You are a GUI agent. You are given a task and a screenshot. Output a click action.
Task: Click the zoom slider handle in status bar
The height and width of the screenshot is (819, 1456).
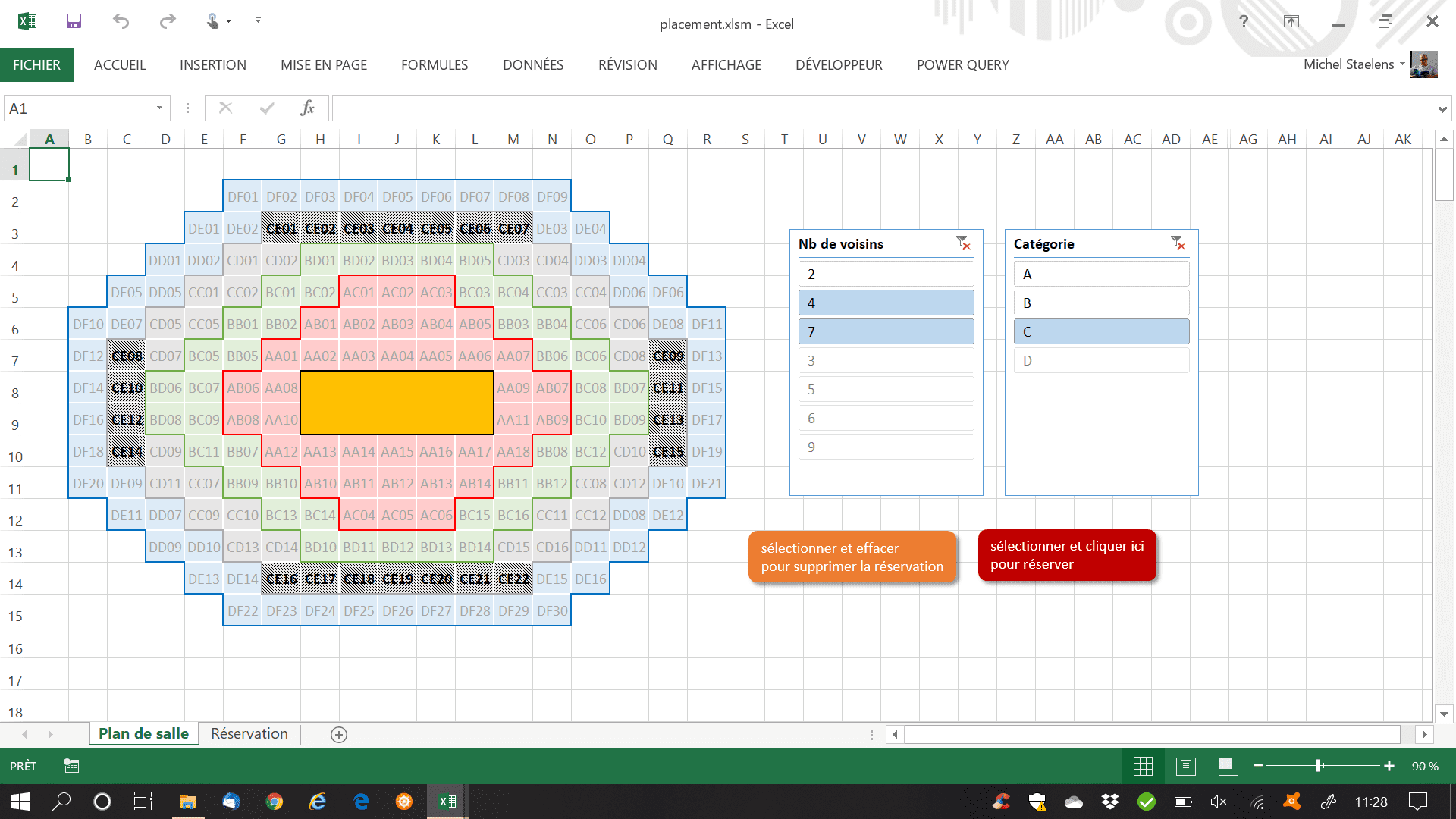pos(1319,766)
